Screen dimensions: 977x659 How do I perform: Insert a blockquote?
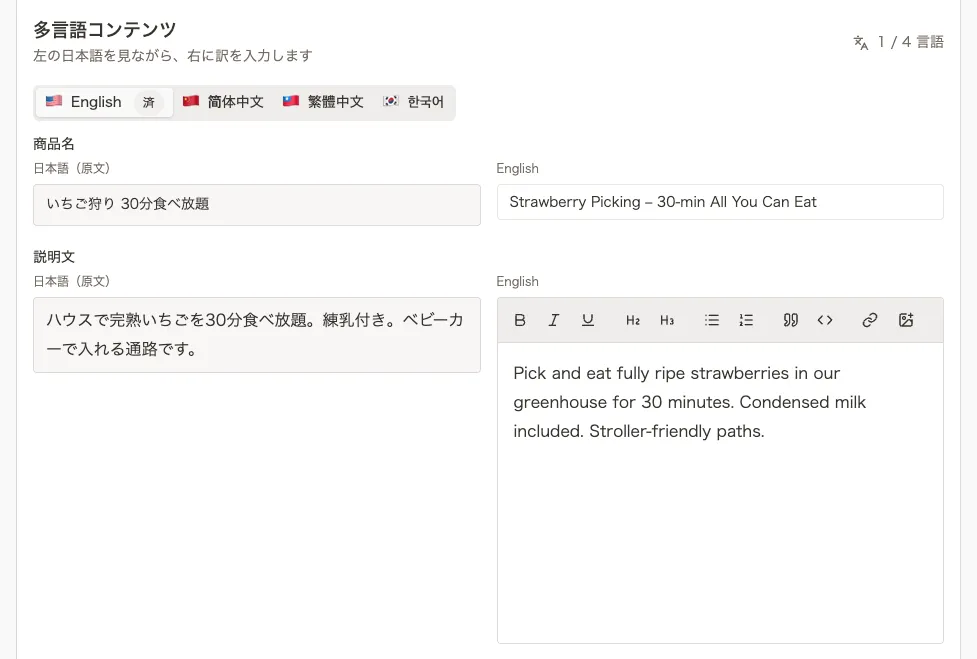pyautogui.click(x=791, y=320)
